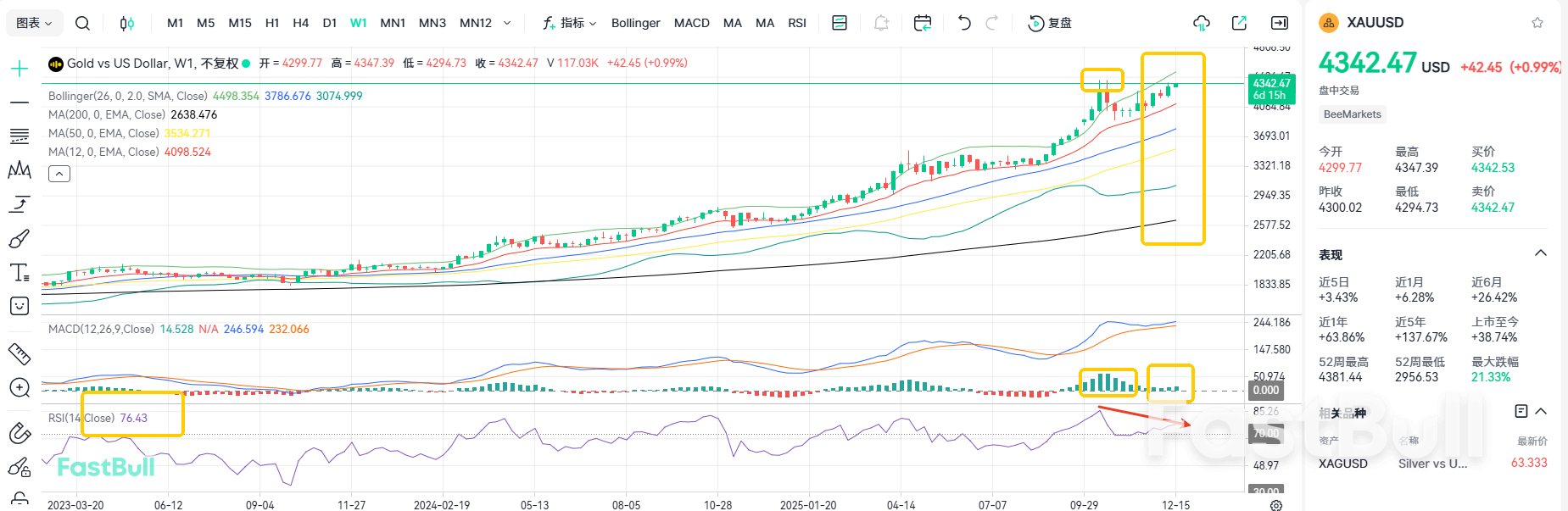Open the chart in external share window
This screenshot has height=511, width=1568.
pyautogui.click(x=1239, y=23)
